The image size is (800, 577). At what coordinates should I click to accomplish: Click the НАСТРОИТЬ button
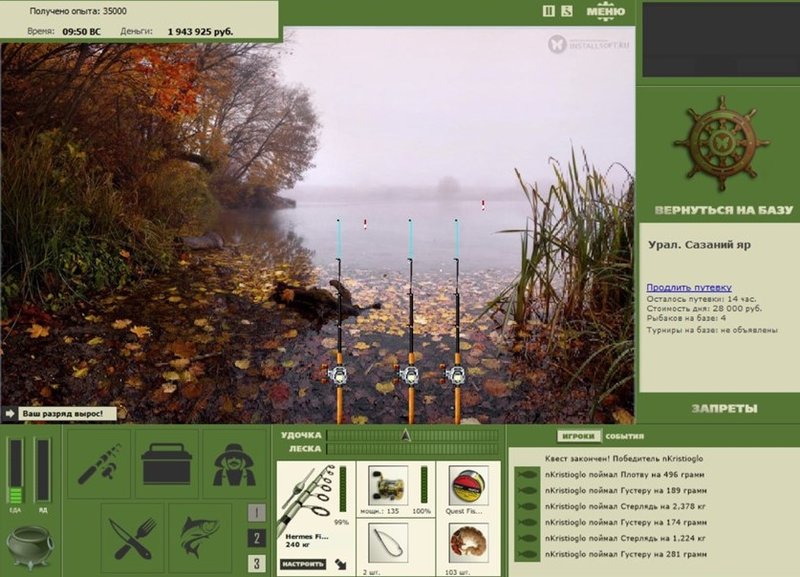[303, 564]
